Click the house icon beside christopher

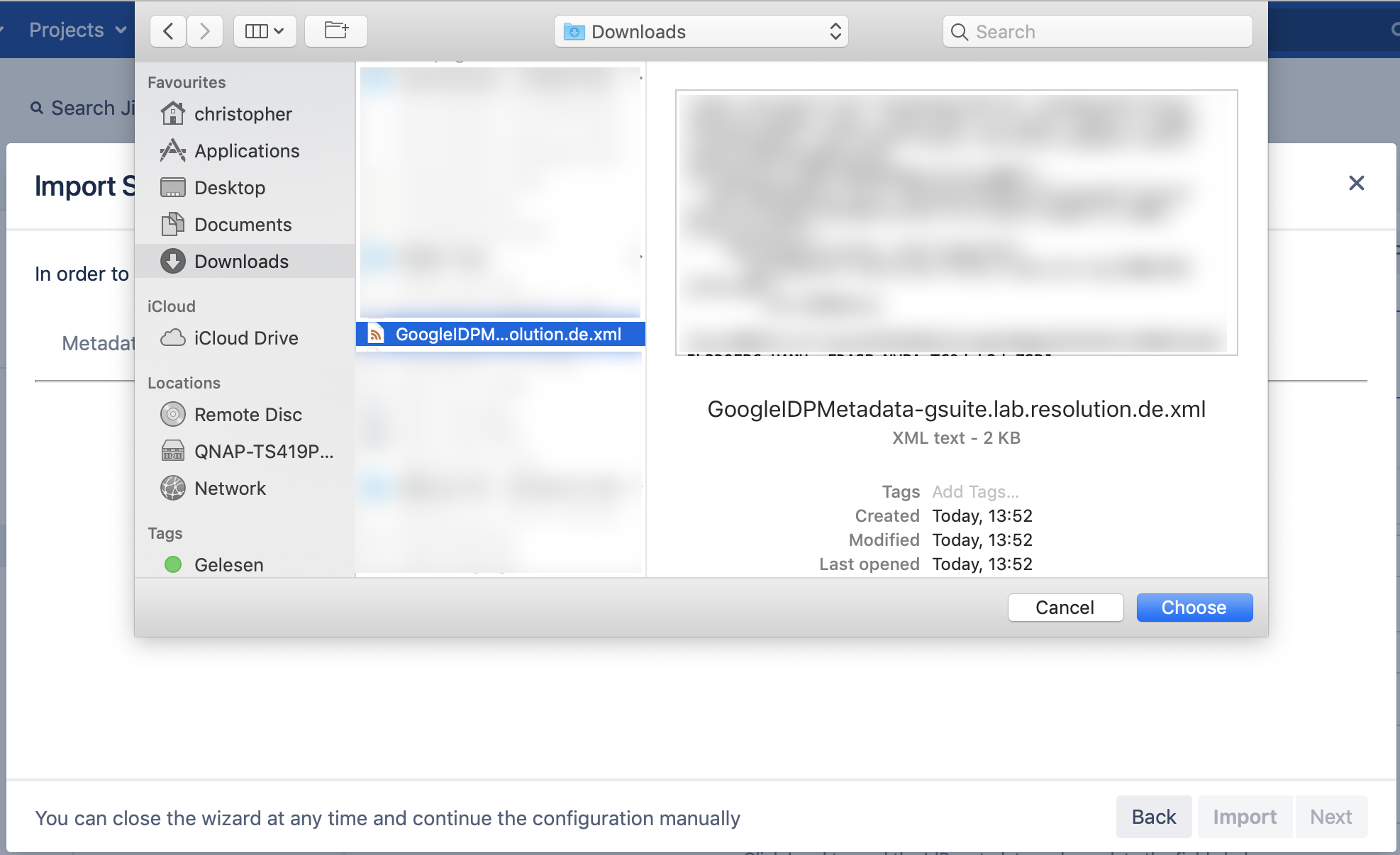172,113
